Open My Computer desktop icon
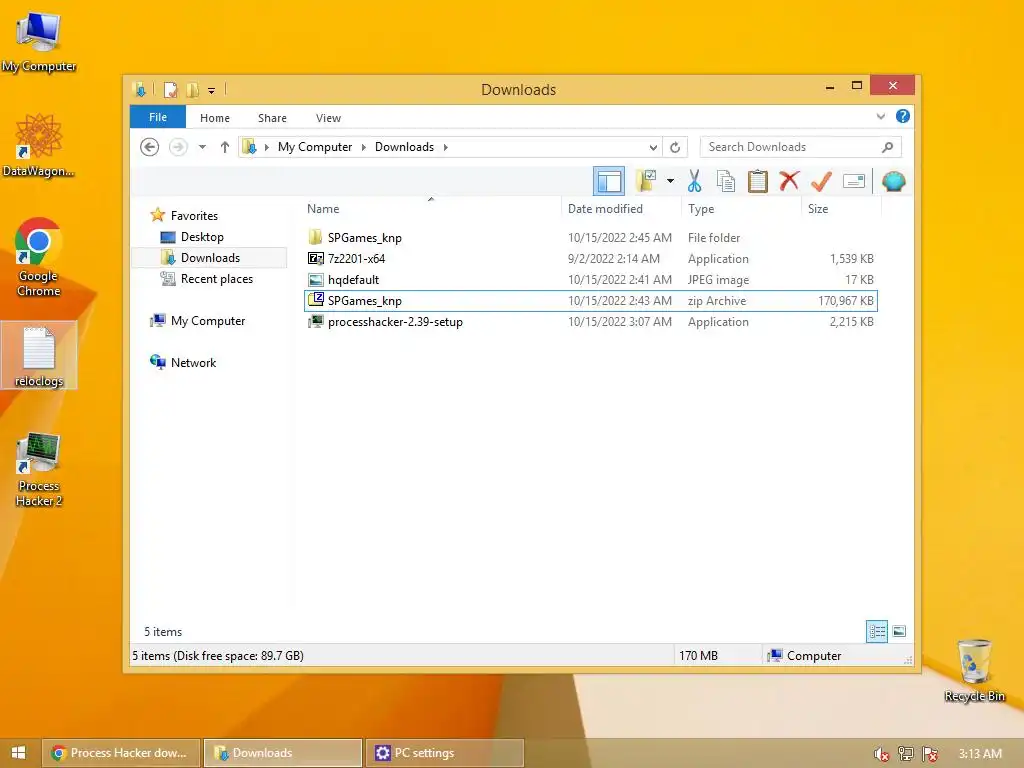Image resolution: width=1024 pixels, height=768 pixels. coord(39,42)
